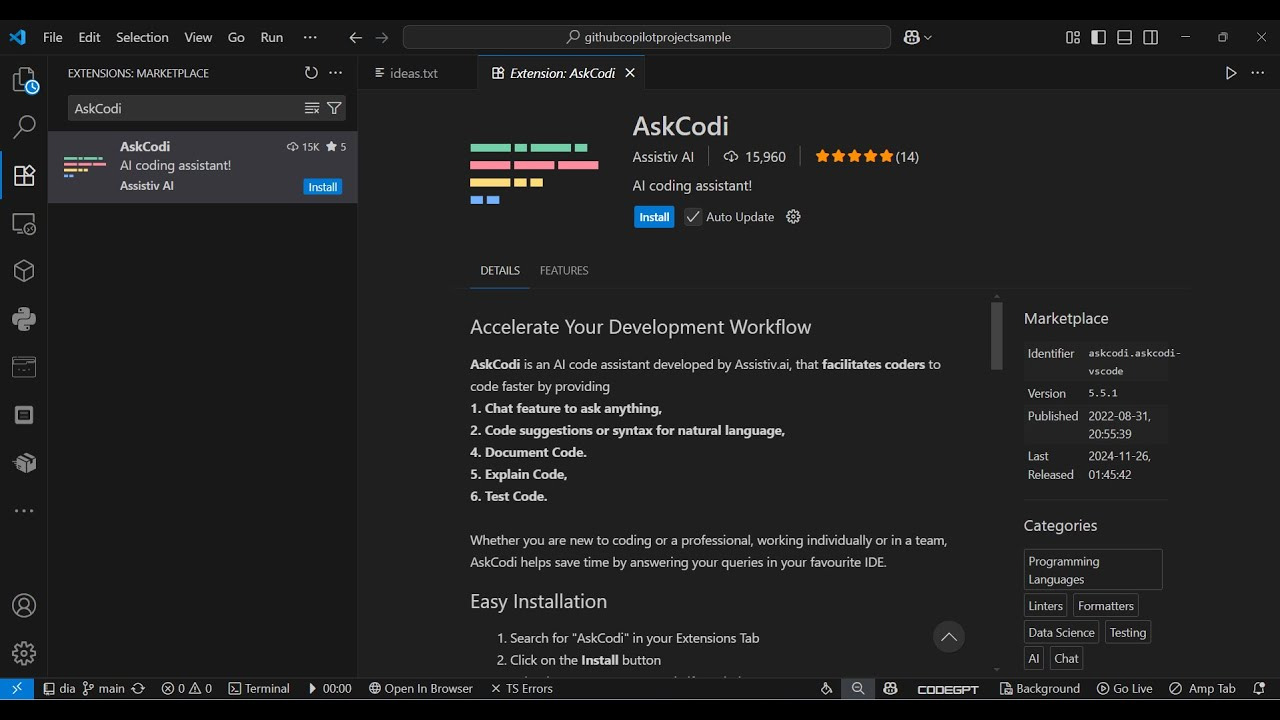The image size is (1280, 720).
Task: Open more editor actions ellipsis
Action: 1258,73
